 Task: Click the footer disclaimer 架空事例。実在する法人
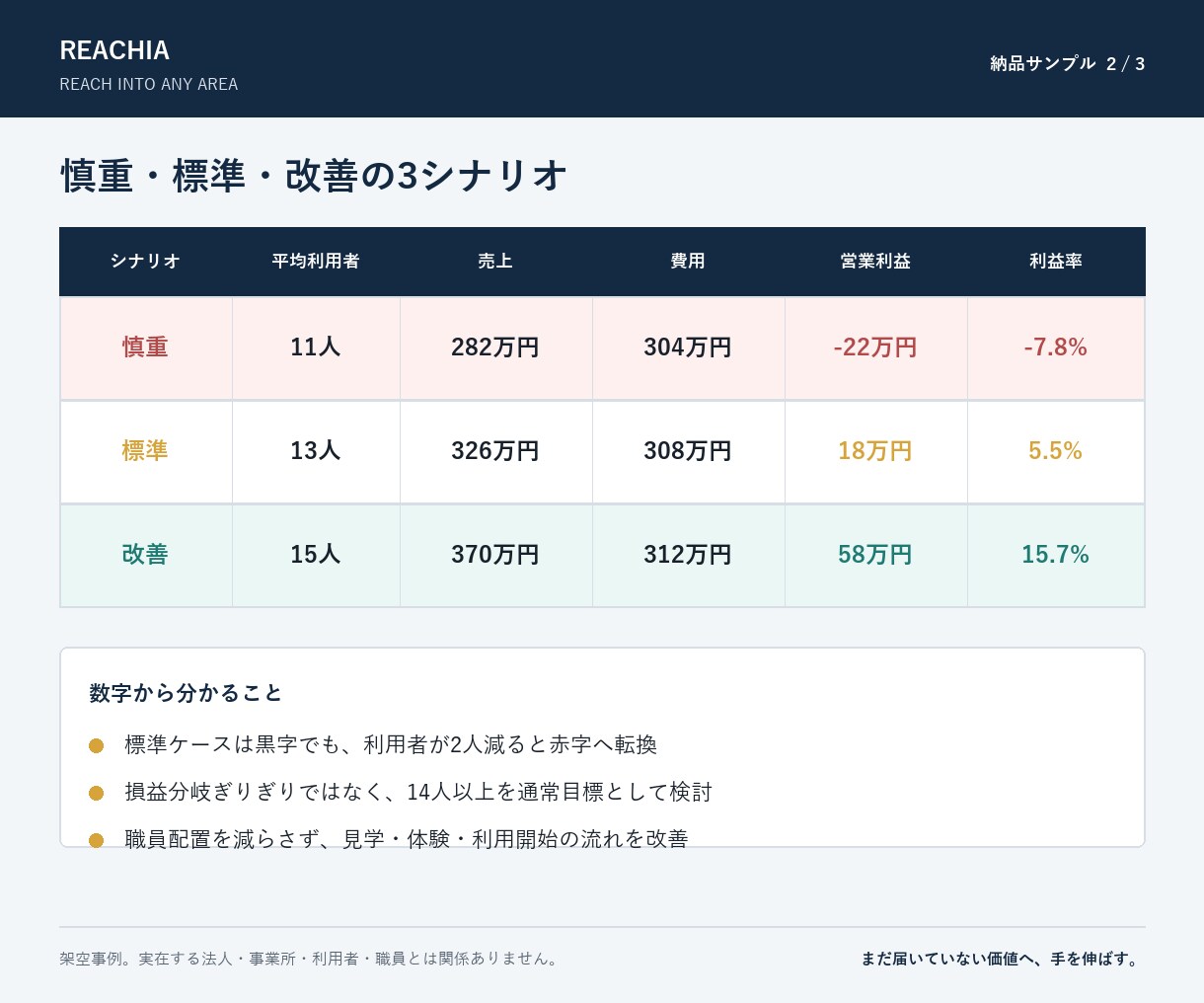311,959
